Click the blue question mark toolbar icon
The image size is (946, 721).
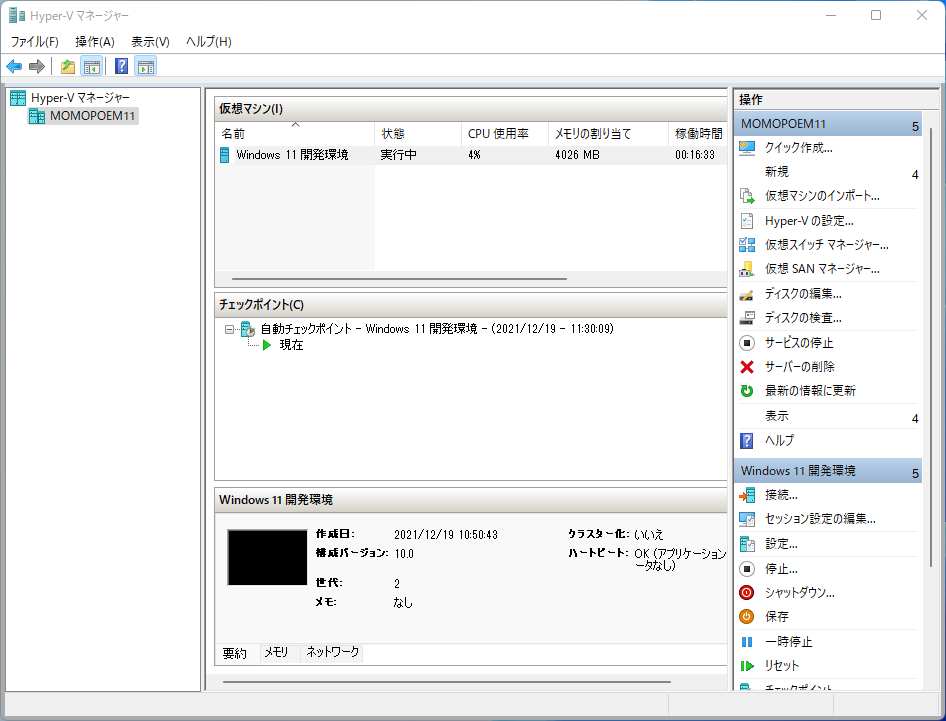pyautogui.click(x=121, y=66)
